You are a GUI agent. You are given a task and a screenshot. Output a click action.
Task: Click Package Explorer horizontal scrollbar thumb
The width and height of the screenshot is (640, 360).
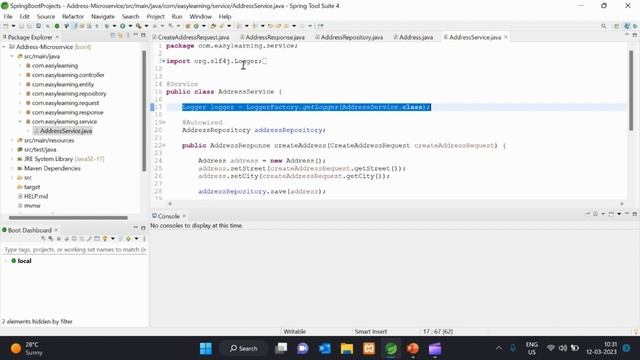(68, 218)
